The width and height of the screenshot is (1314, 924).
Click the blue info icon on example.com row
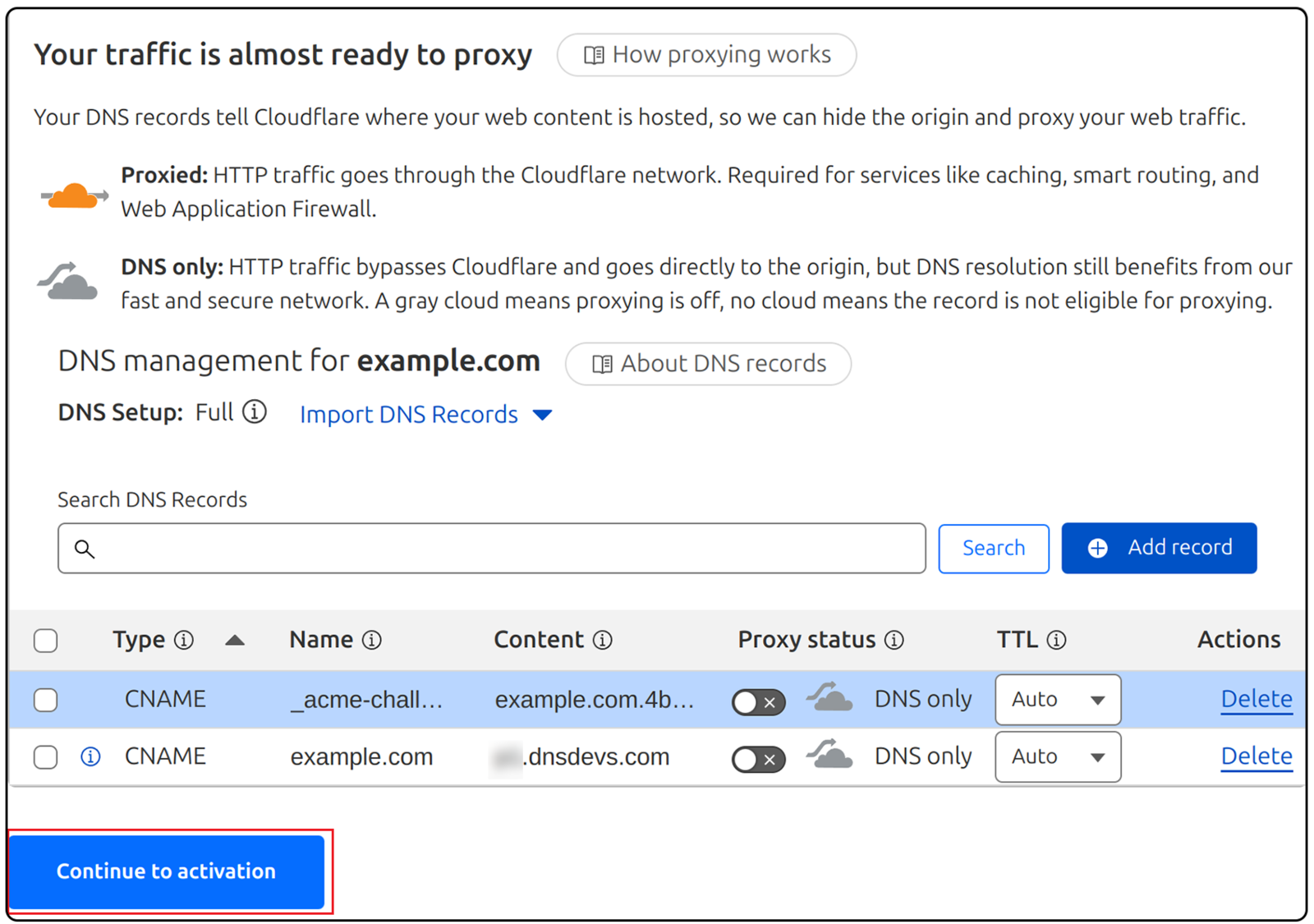tap(90, 756)
